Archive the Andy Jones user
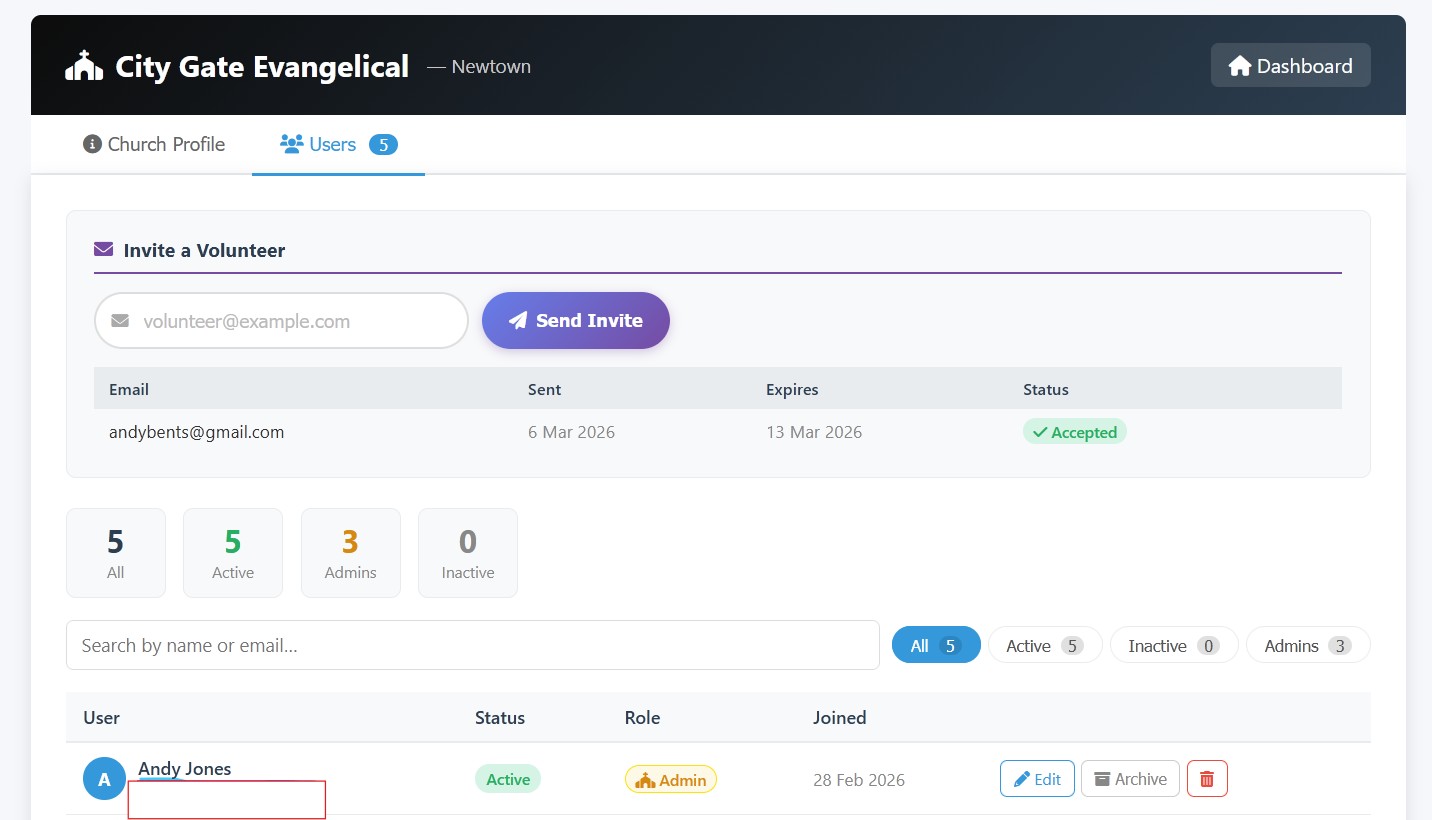 point(1130,779)
